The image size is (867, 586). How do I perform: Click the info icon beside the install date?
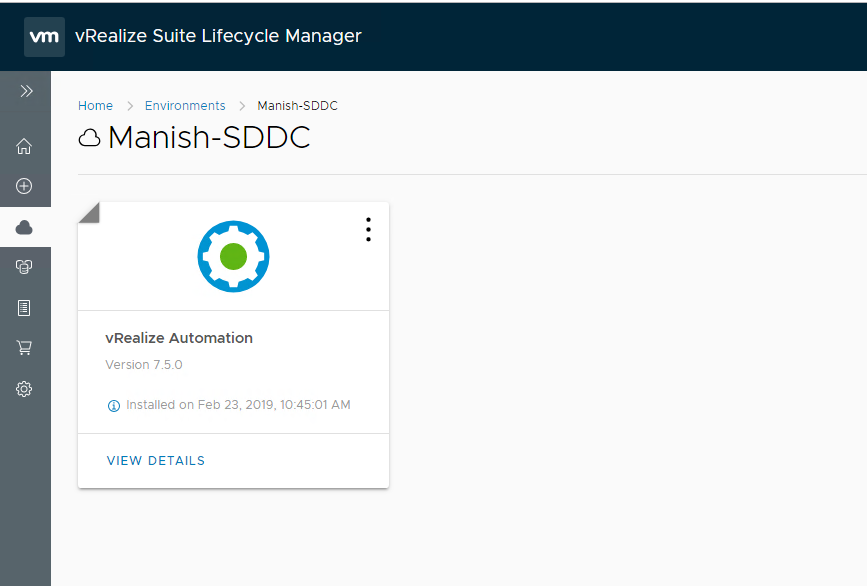point(113,406)
